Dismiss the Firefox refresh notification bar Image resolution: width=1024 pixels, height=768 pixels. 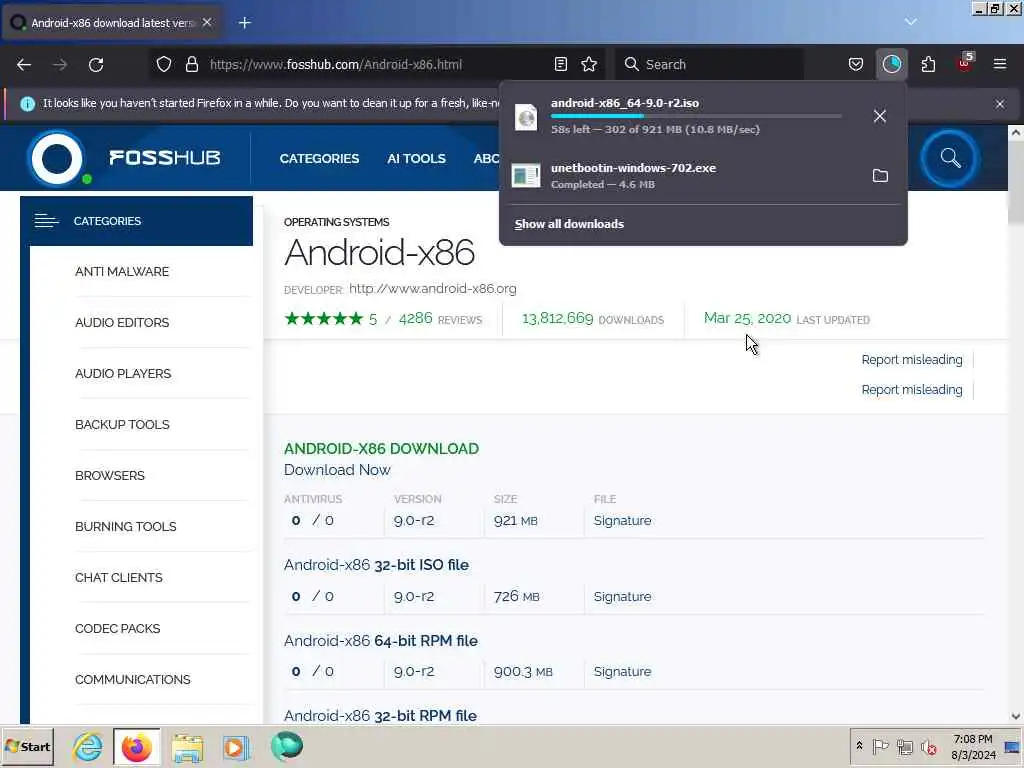coord(1000,104)
